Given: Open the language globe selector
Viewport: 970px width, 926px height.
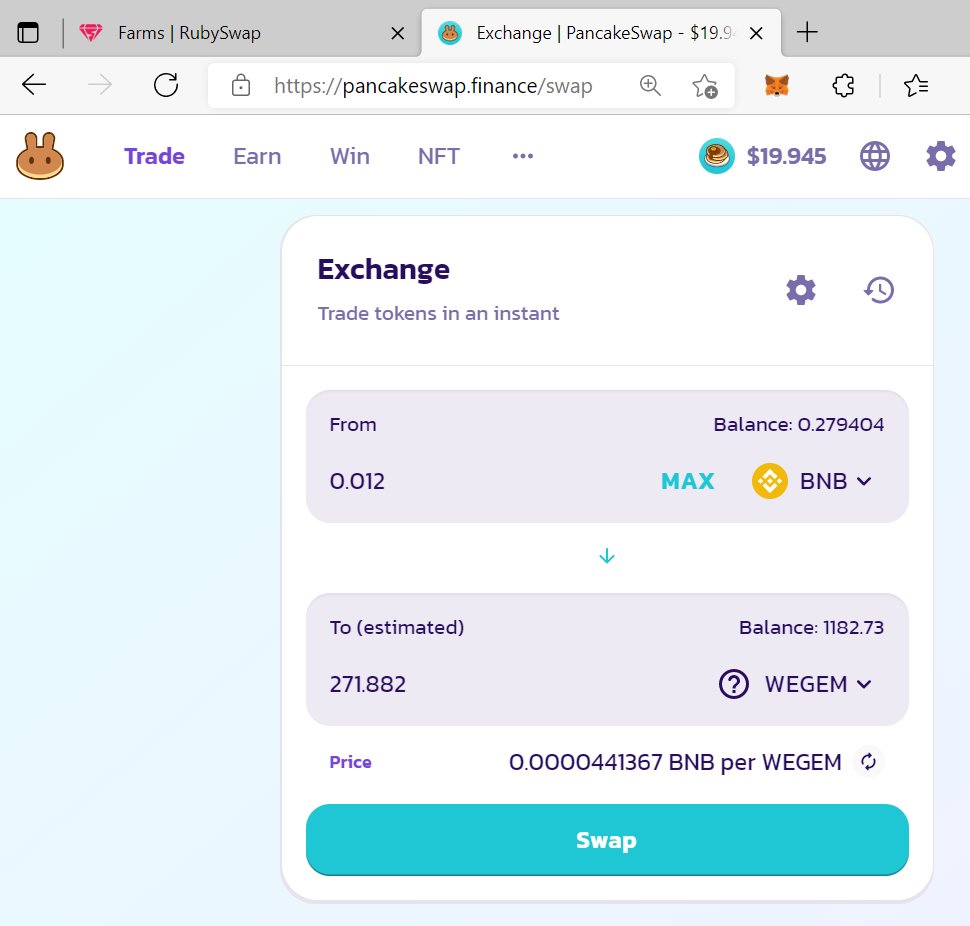Looking at the screenshot, I should [875, 156].
